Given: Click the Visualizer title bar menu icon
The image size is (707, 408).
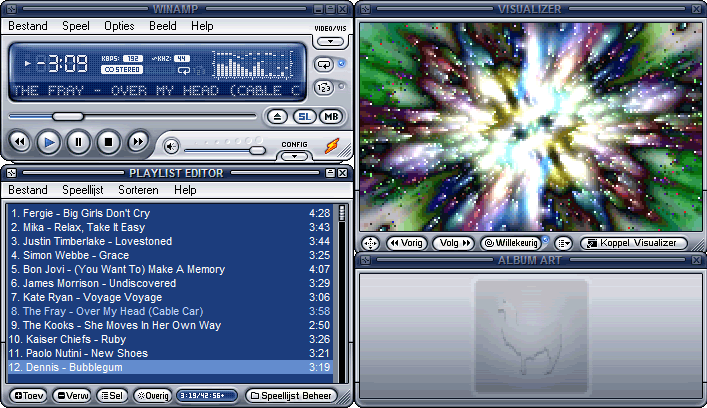Looking at the screenshot, I should coord(365,9).
